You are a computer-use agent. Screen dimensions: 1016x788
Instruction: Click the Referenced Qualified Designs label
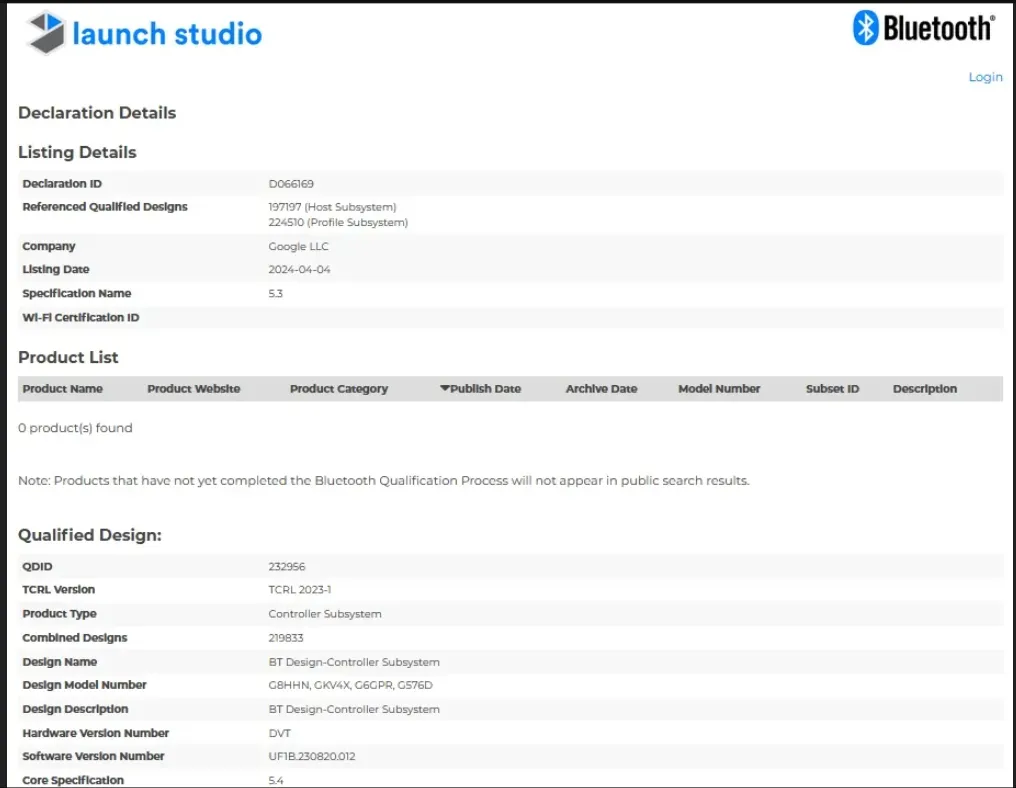105,207
